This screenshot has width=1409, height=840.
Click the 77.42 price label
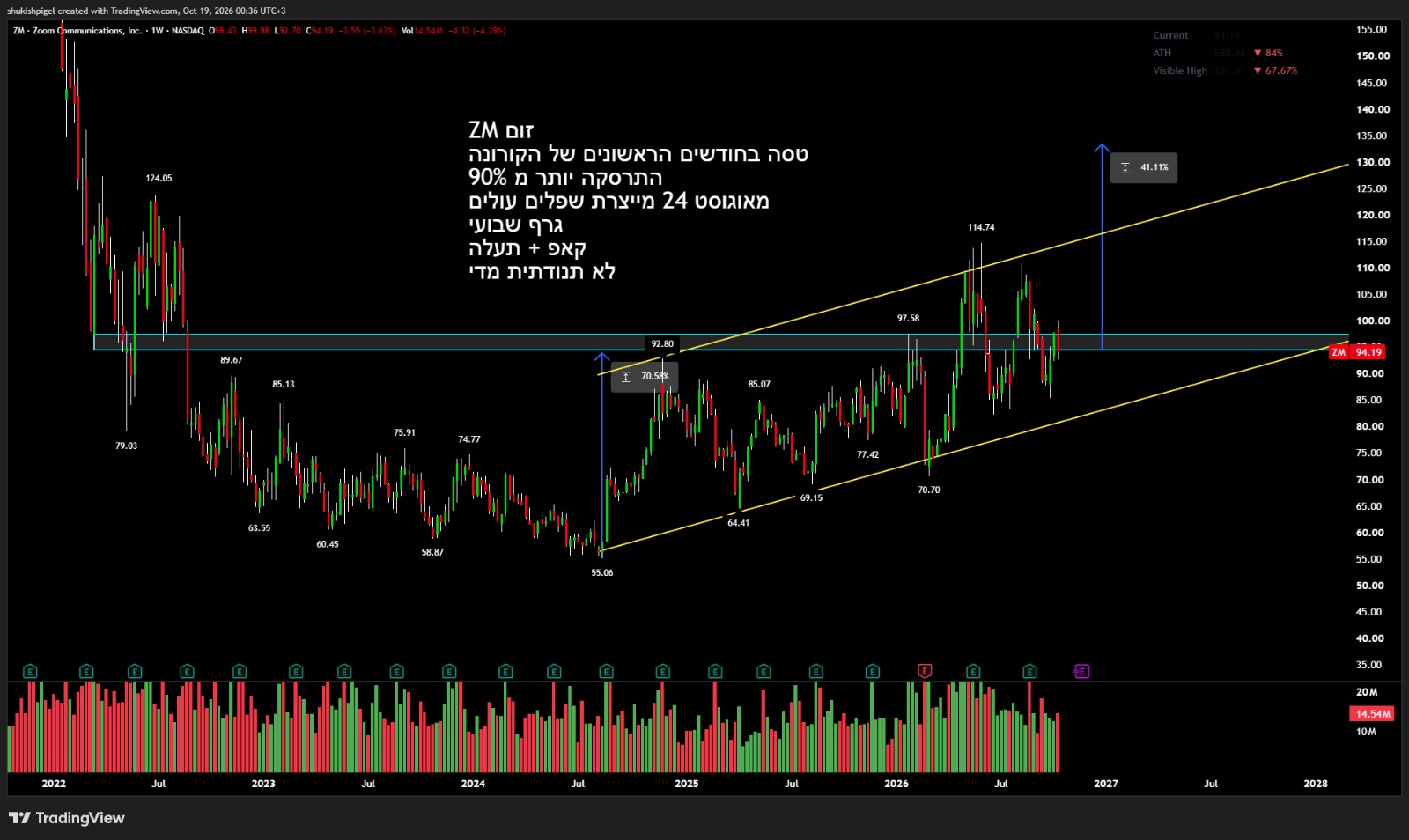click(x=867, y=454)
